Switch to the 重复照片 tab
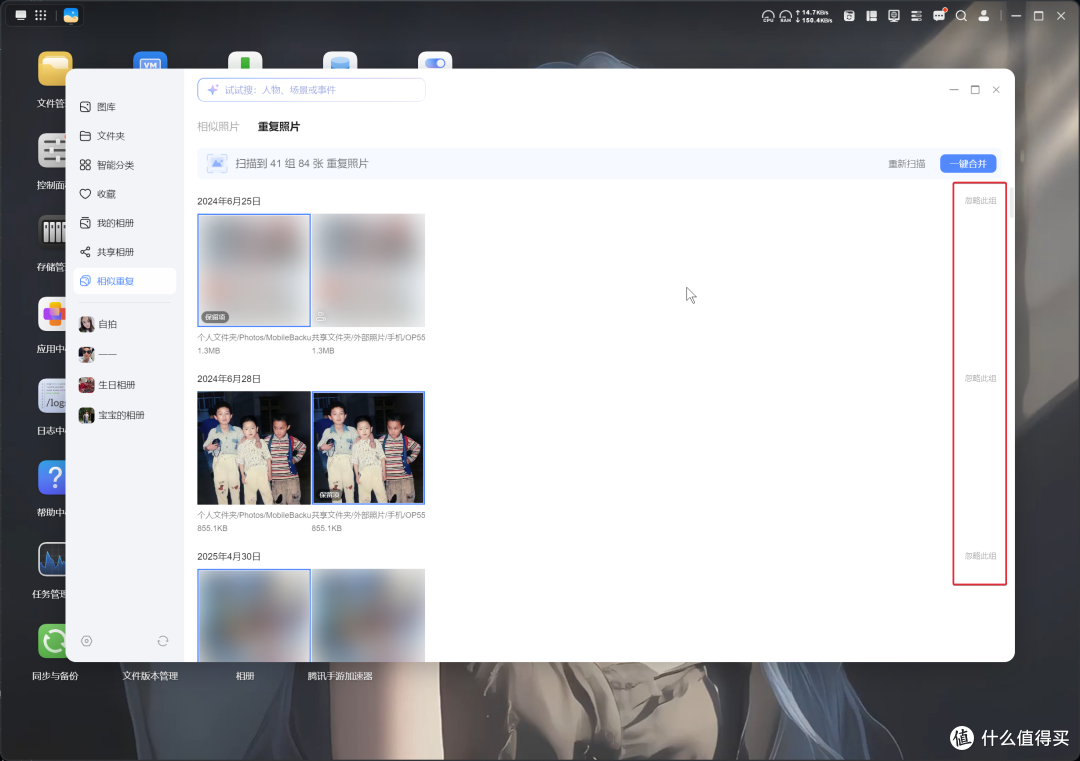 click(279, 127)
